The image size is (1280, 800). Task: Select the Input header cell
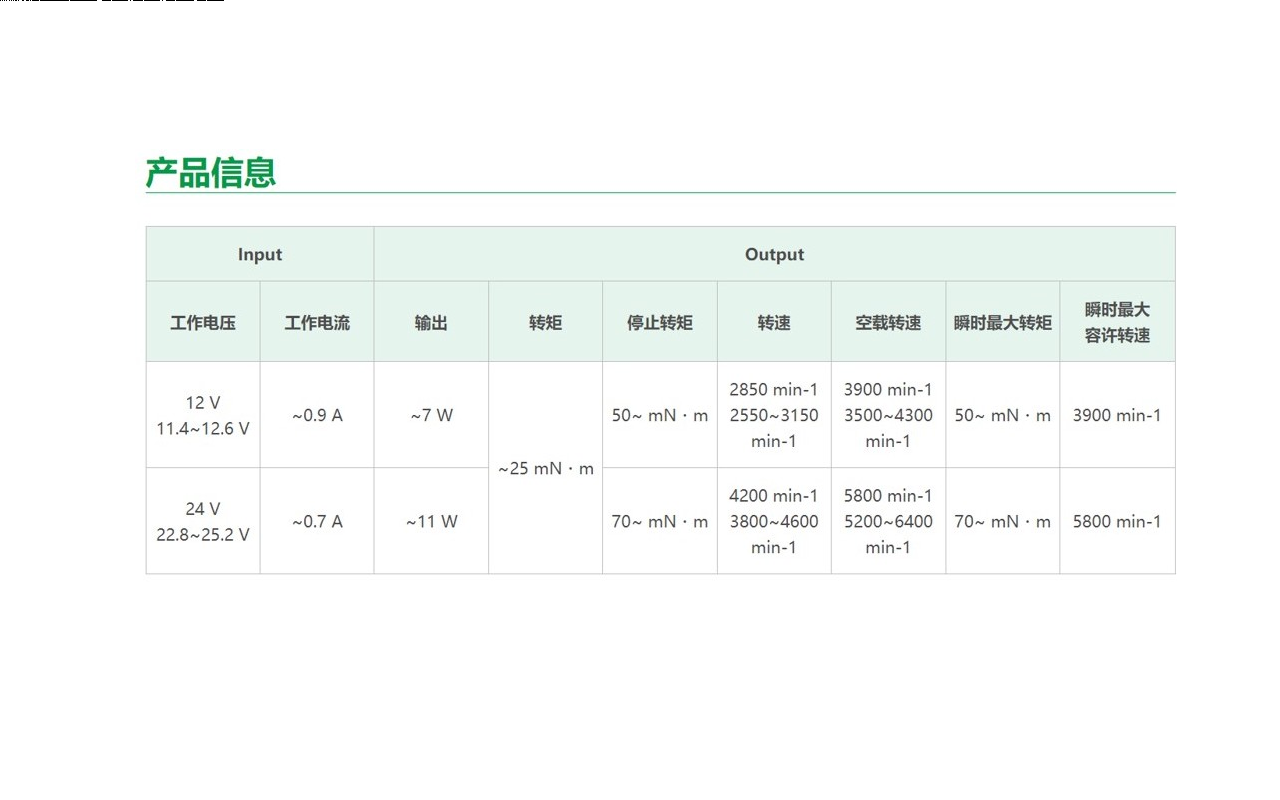click(260, 254)
